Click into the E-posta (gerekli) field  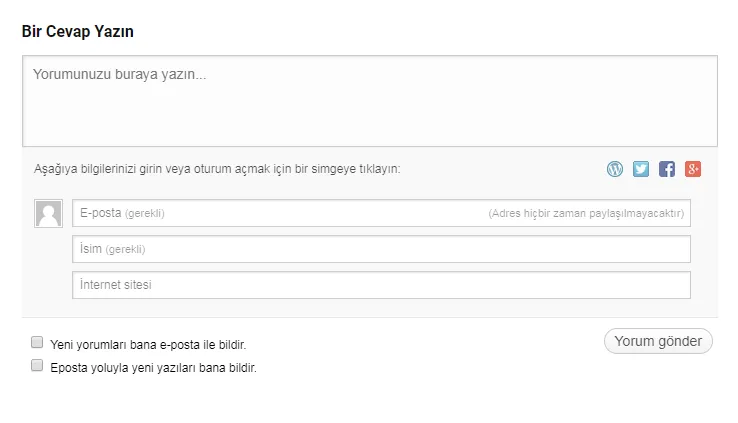(x=381, y=213)
